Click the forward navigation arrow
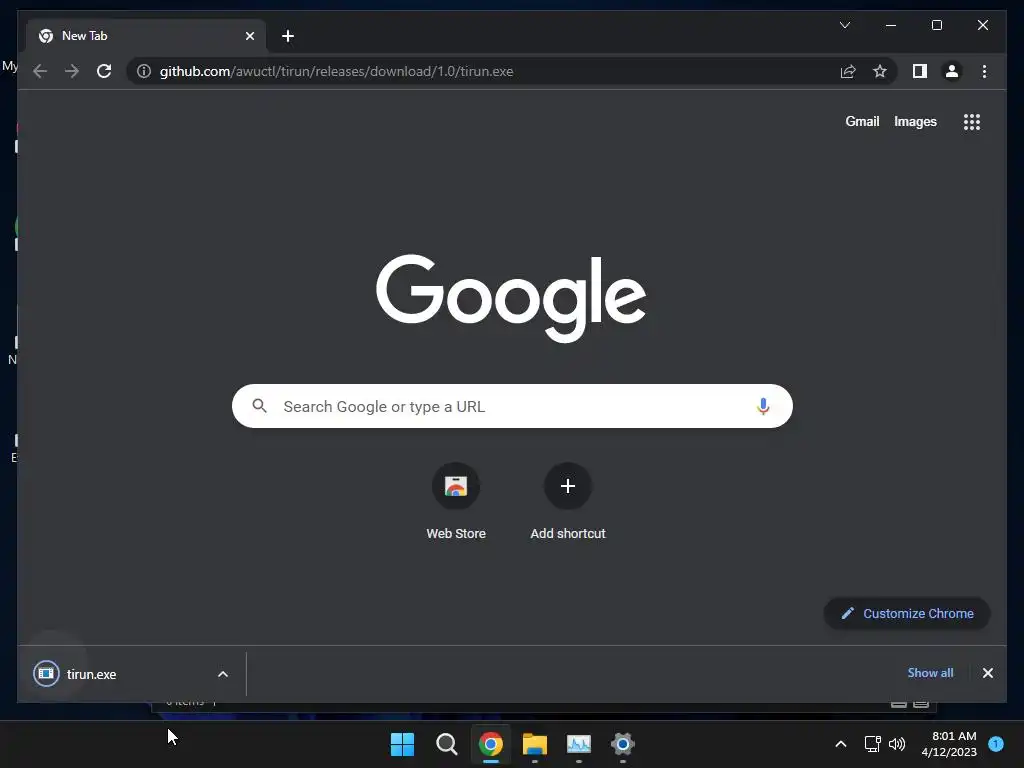Screen dimensions: 1024x768 [x=72, y=71]
